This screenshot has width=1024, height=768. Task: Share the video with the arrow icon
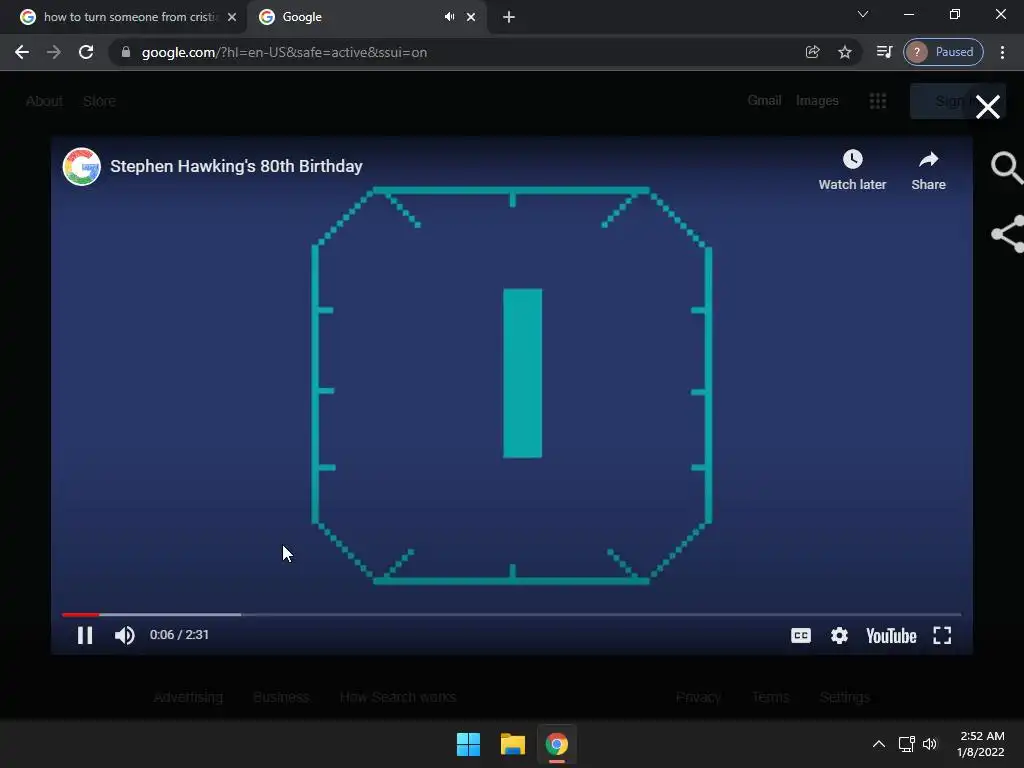tap(928, 159)
